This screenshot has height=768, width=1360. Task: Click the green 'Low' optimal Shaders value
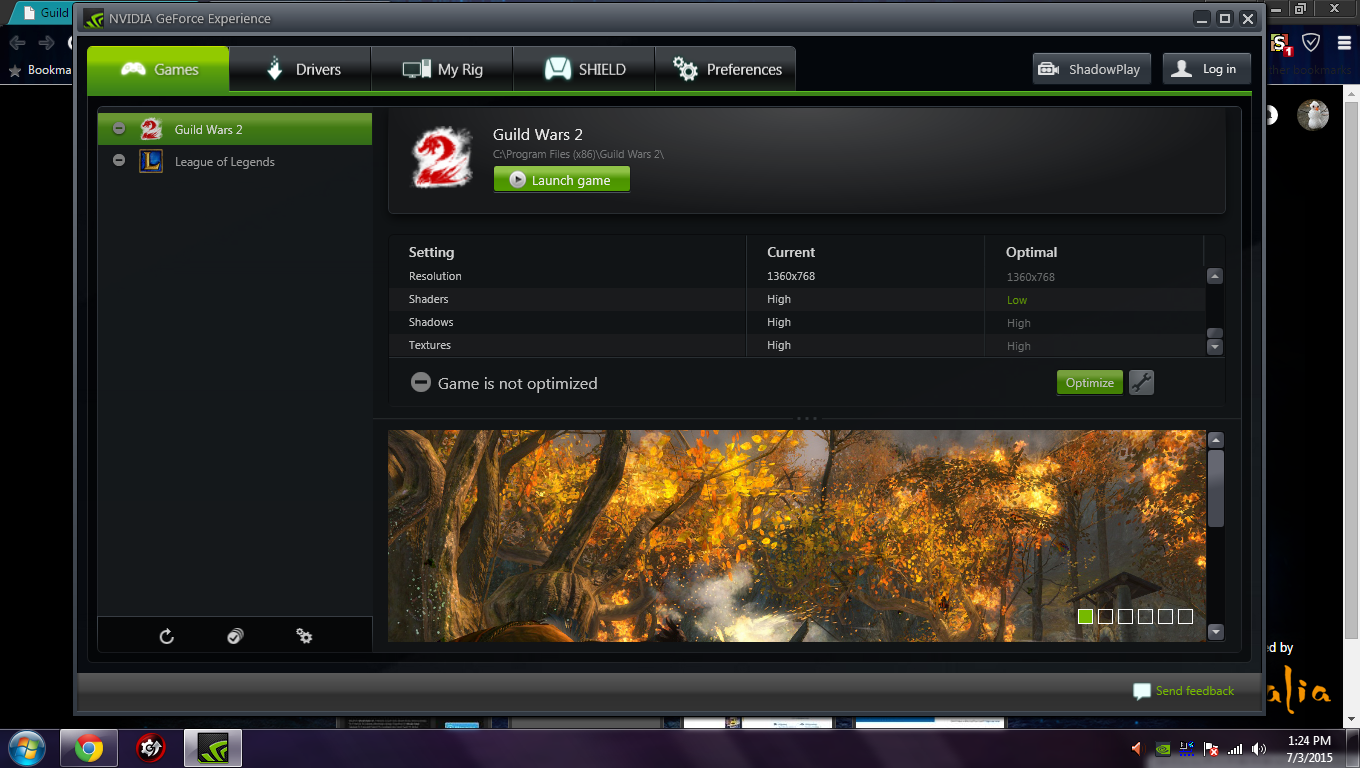tap(1017, 300)
